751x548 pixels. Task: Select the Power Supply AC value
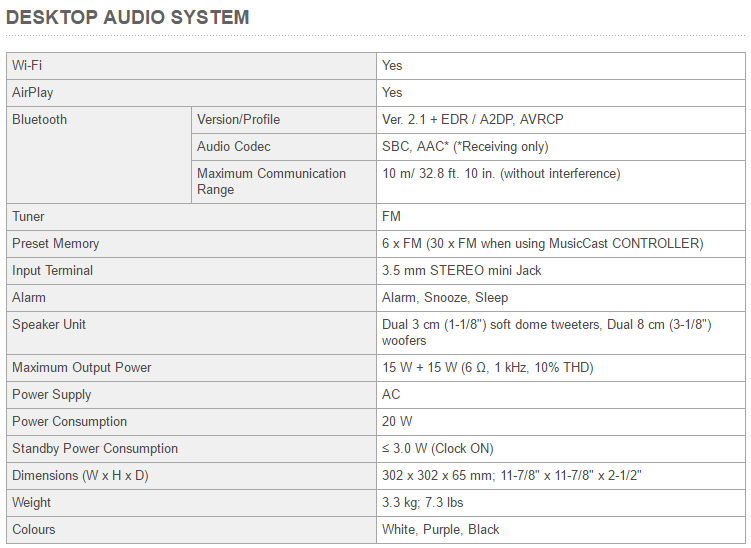[391, 394]
